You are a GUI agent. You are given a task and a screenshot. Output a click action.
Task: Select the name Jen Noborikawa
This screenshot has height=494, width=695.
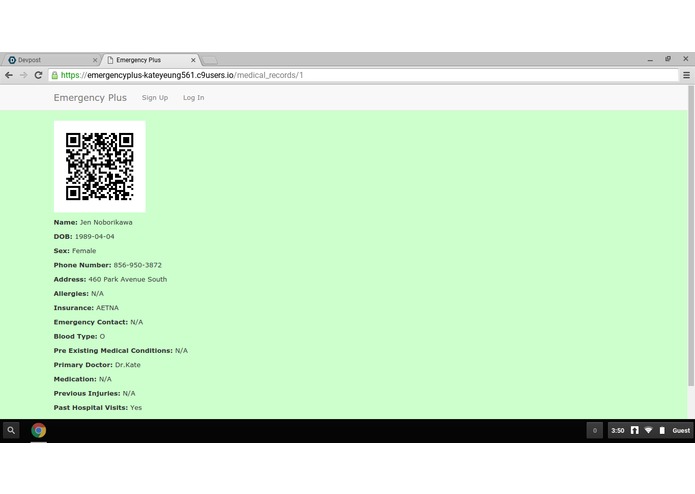(x=106, y=222)
